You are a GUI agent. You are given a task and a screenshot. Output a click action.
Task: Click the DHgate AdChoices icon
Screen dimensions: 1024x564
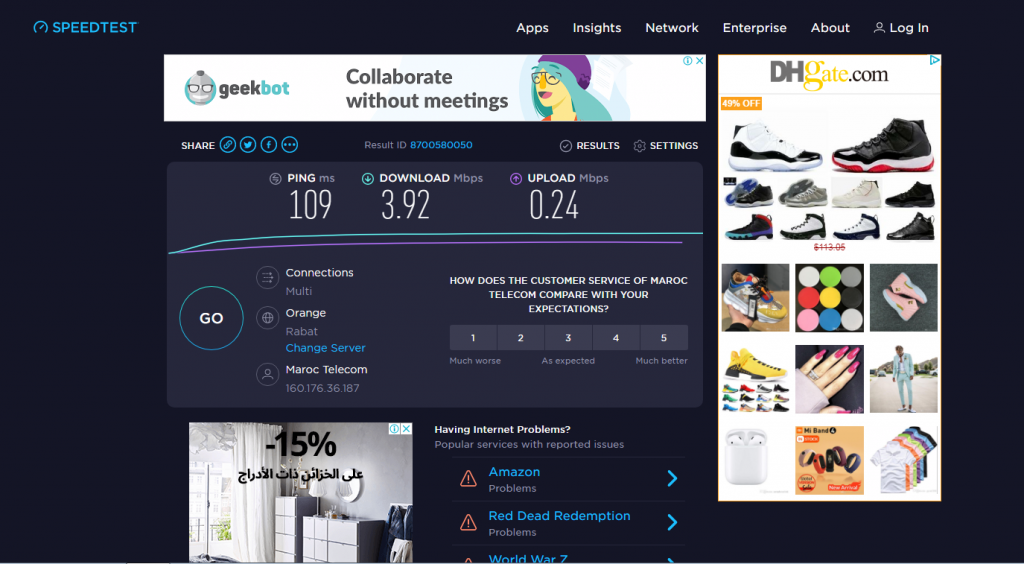(x=935, y=60)
